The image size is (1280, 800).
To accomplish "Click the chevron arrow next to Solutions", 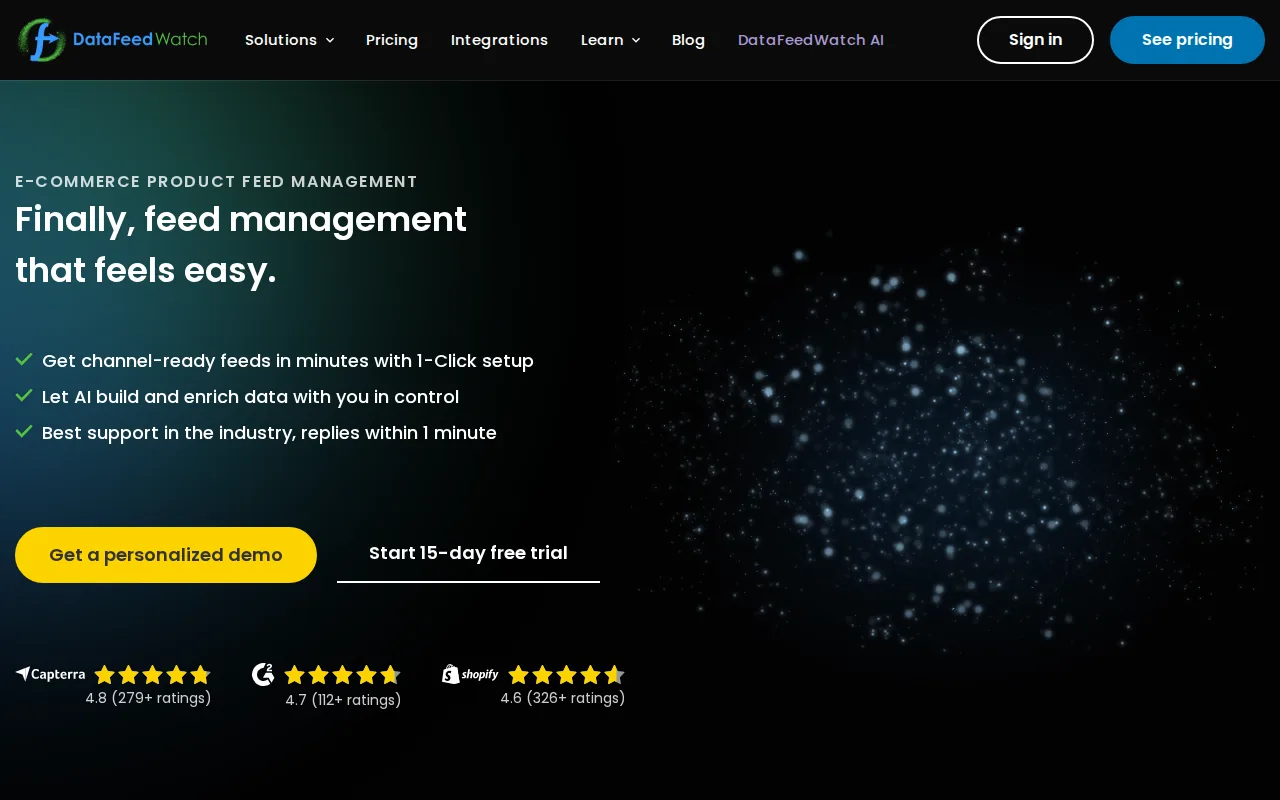I will pyautogui.click(x=330, y=41).
